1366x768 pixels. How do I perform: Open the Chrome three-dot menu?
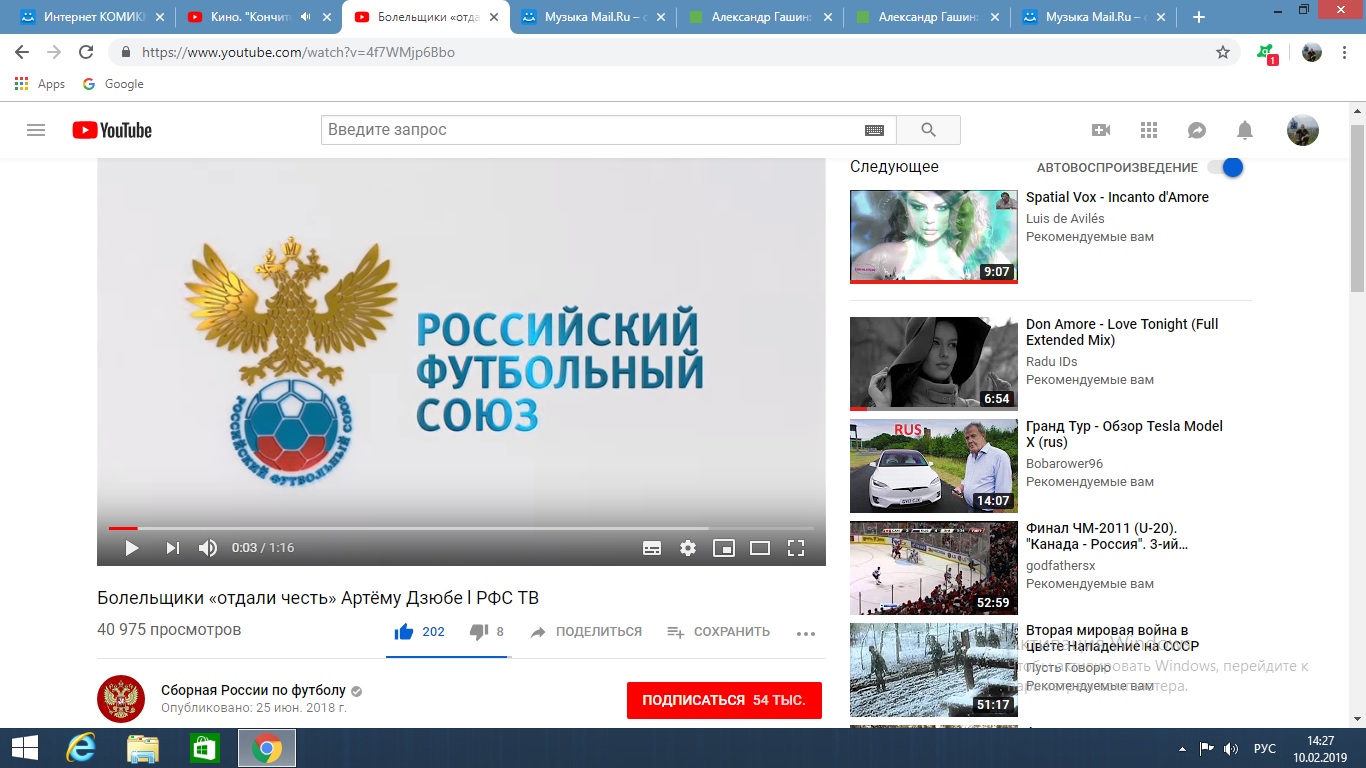click(1345, 52)
